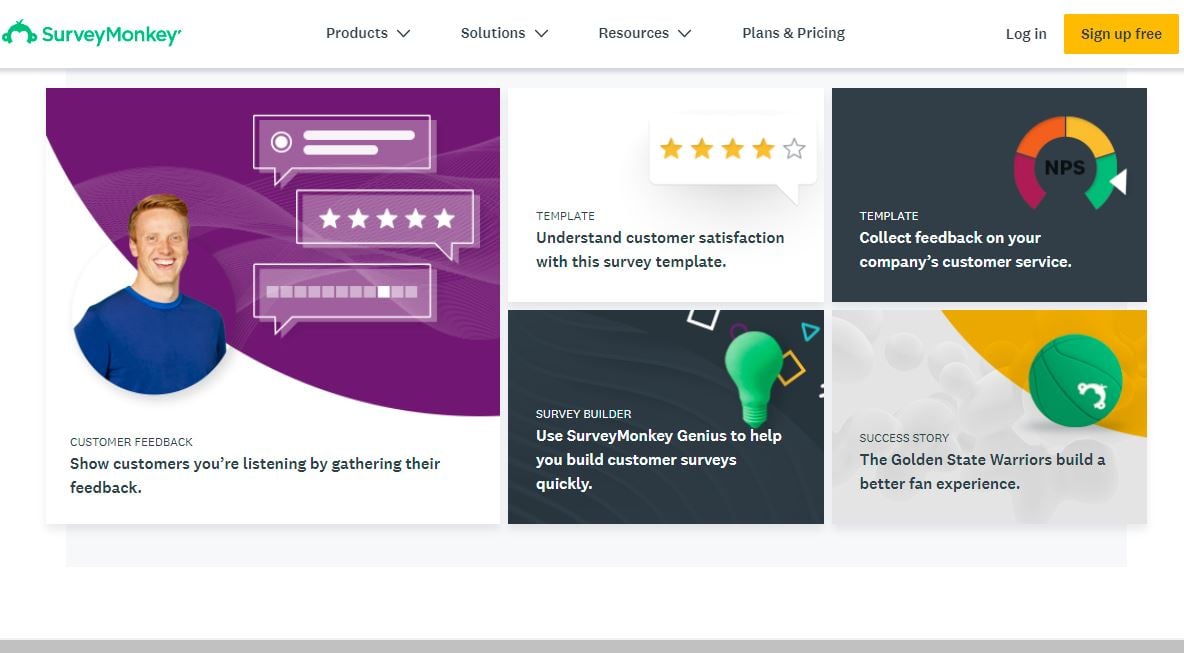Expand the Resources chevron arrow
The width and height of the screenshot is (1184, 653).
(685, 34)
